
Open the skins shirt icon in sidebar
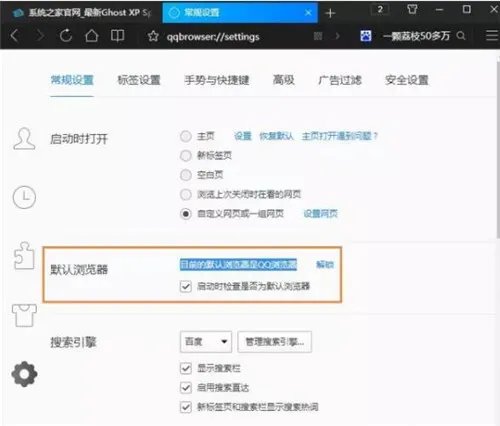(x=24, y=315)
